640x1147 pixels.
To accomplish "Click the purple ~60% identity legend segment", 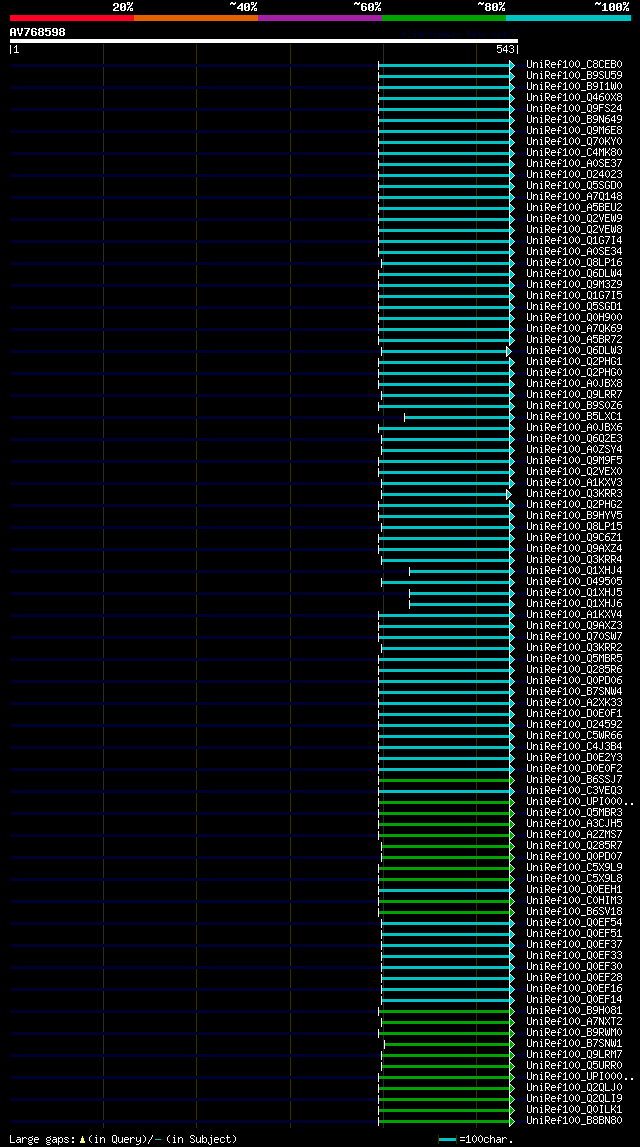I will pyautogui.click(x=320, y=18).
